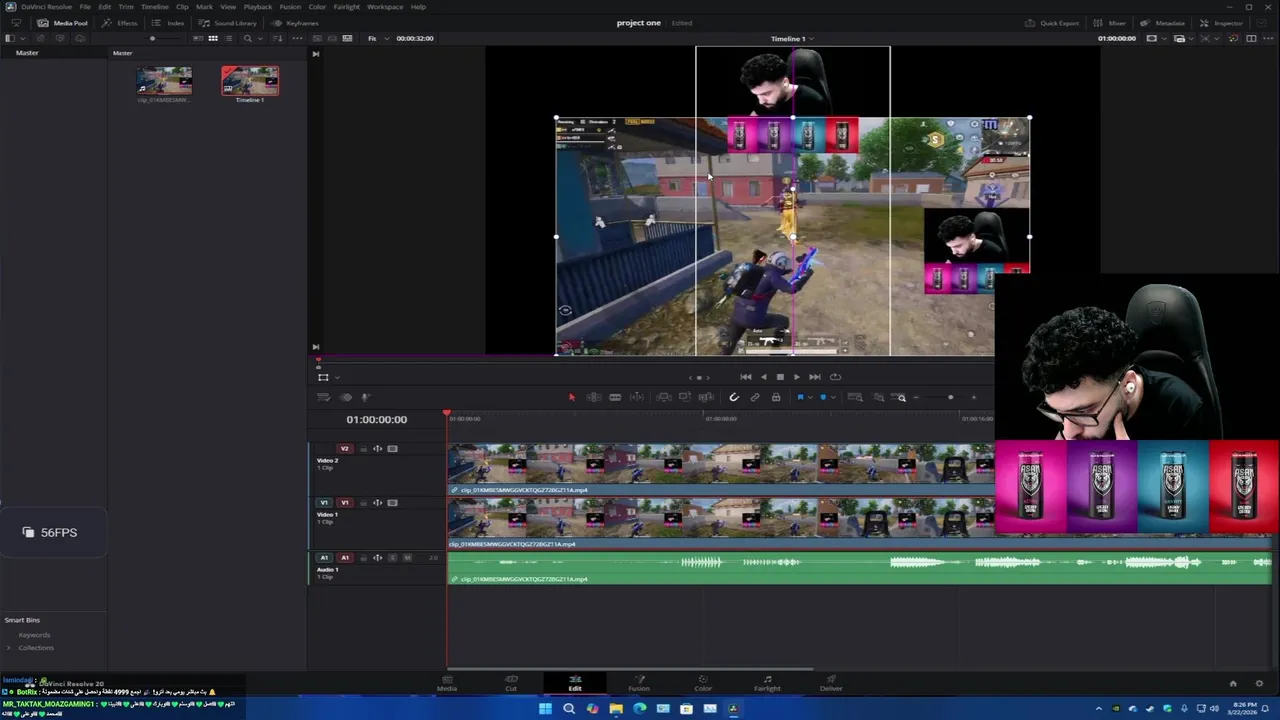This screenshot has height=720, width=1280.
Task: Click the Stop playback button
Action: 780,377
